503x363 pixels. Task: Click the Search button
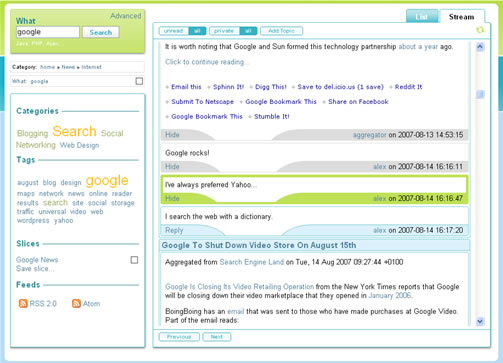(101, 32)
